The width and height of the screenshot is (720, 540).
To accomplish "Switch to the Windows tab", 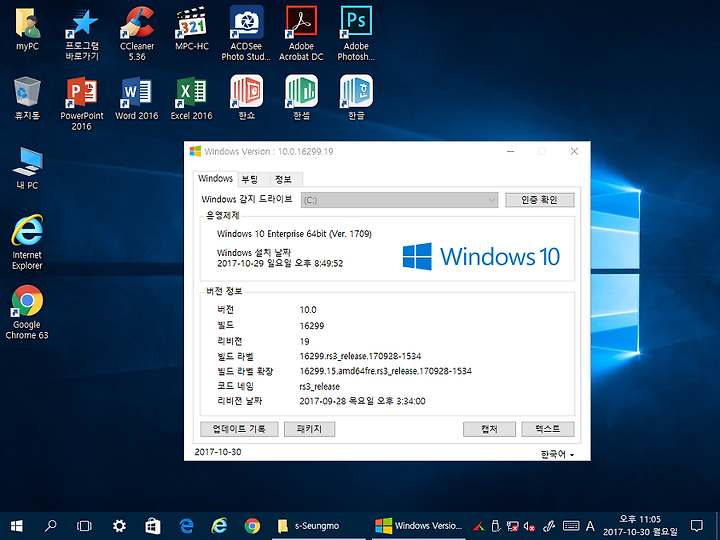I will tap(215, 178).
